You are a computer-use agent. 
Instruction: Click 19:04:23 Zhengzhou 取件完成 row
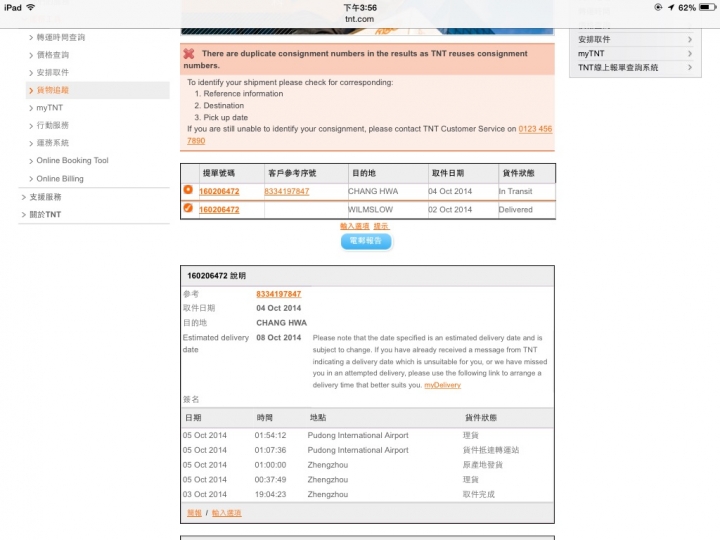click(367, 494)
